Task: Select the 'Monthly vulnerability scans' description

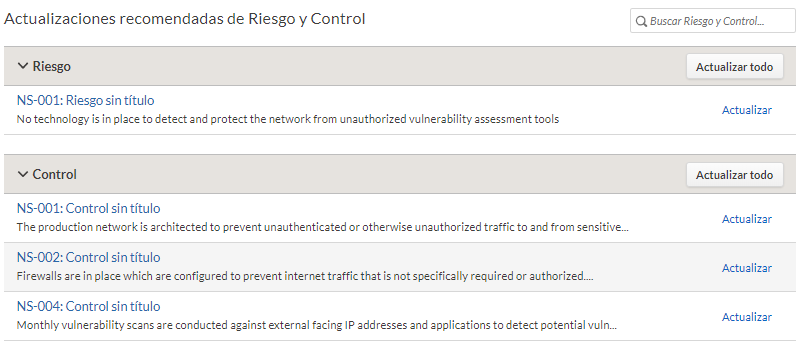Action: [x=317, y=325]
